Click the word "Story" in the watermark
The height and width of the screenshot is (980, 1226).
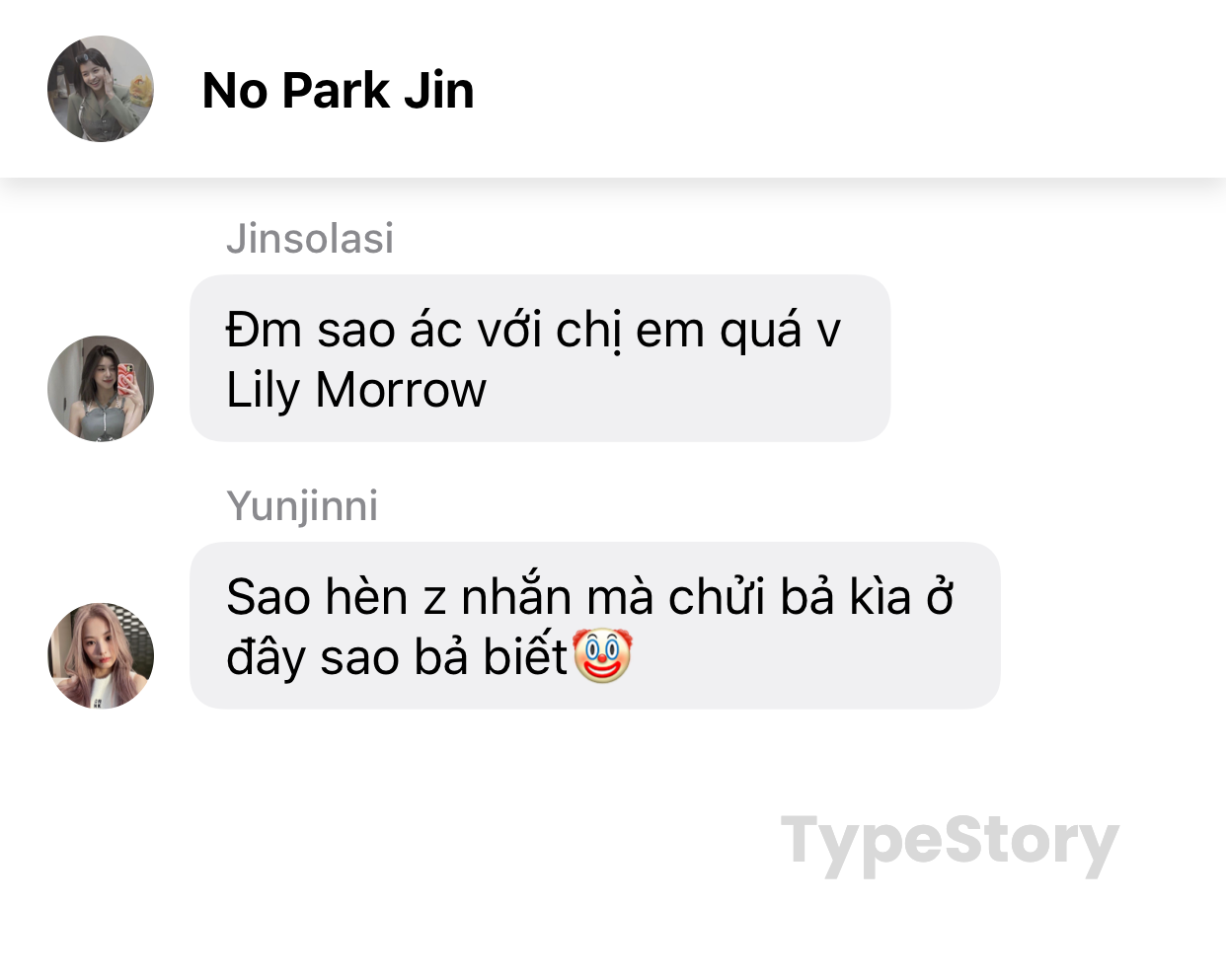point(1032,842)
